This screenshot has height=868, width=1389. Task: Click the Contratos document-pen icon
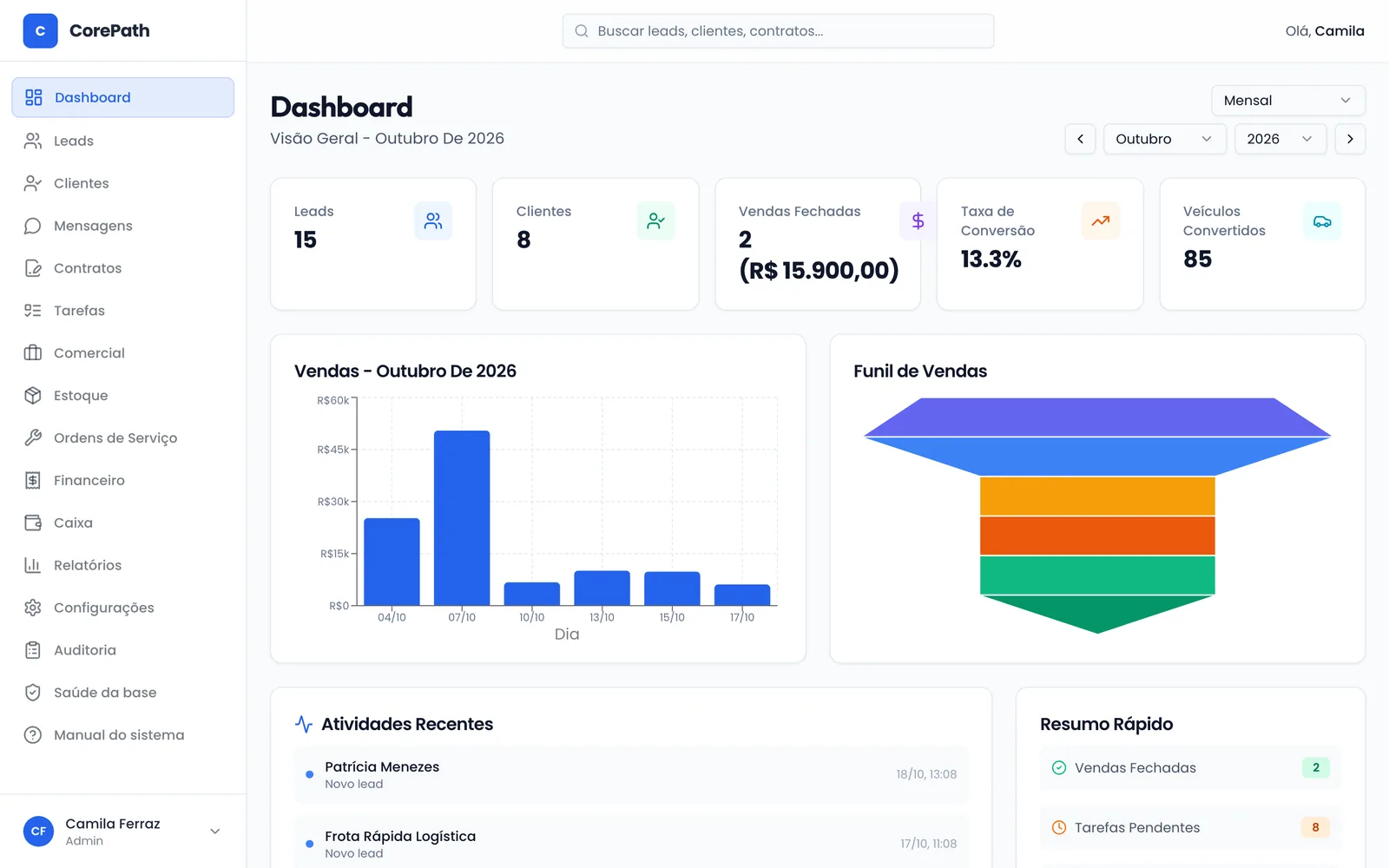tap(33, 268)
